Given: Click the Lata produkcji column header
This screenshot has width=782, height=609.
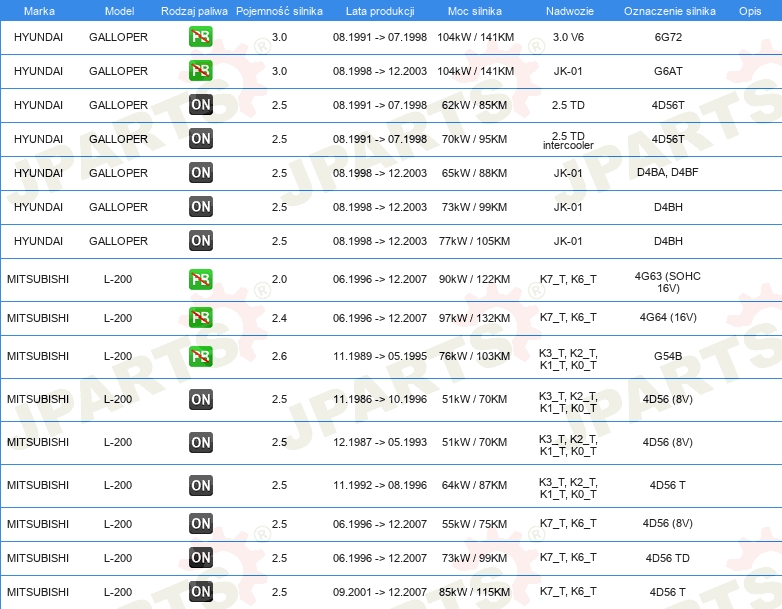Looking at the screenshot, I should pyautogui.click(x=379, y=10).
